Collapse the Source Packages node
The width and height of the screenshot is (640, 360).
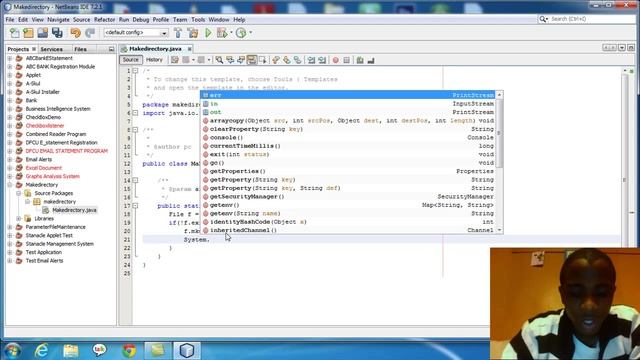click(19, 193)
